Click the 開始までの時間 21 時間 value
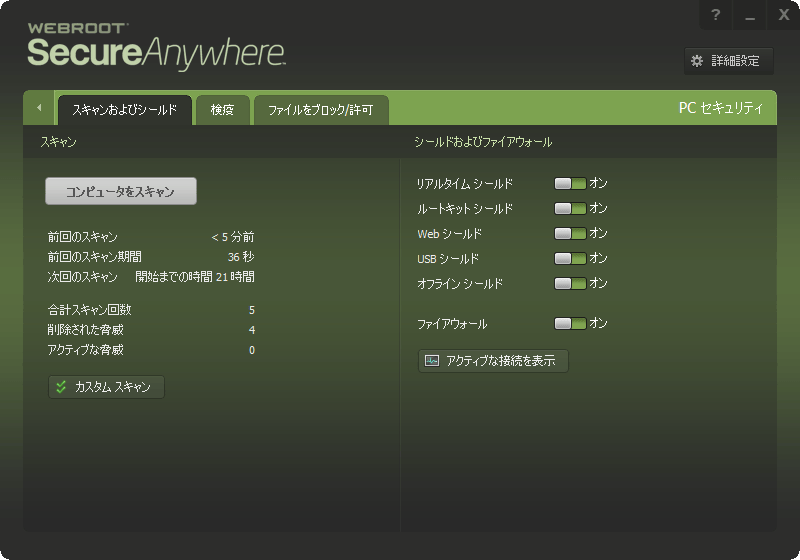Viewport: 800px width, 560px height. click(x=195, y=277)
